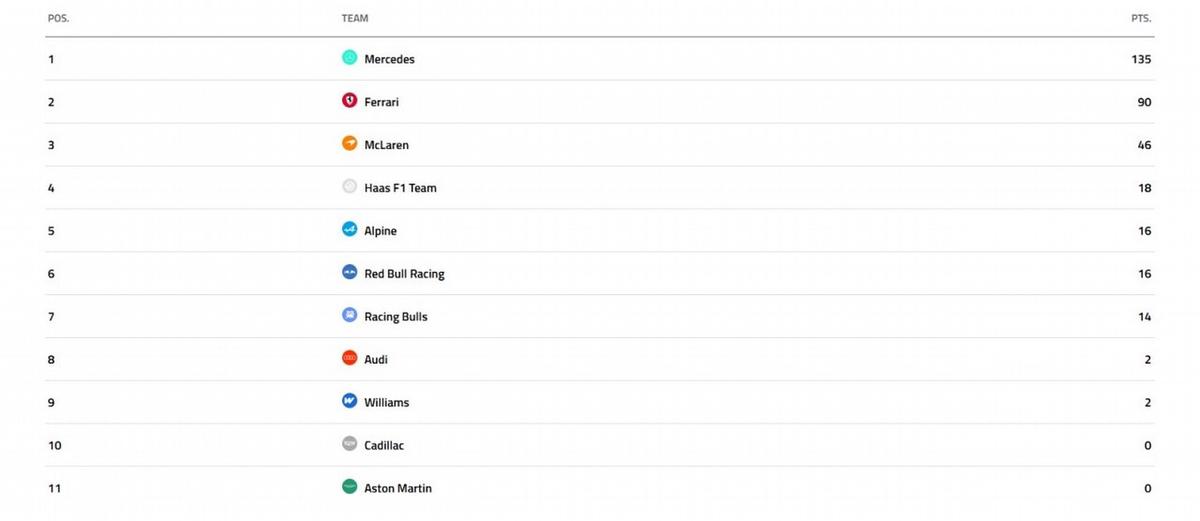Click the Williams team logo icon
Image resolution: width=1200 pixels, height=521 pixels.
coord(349,402)
